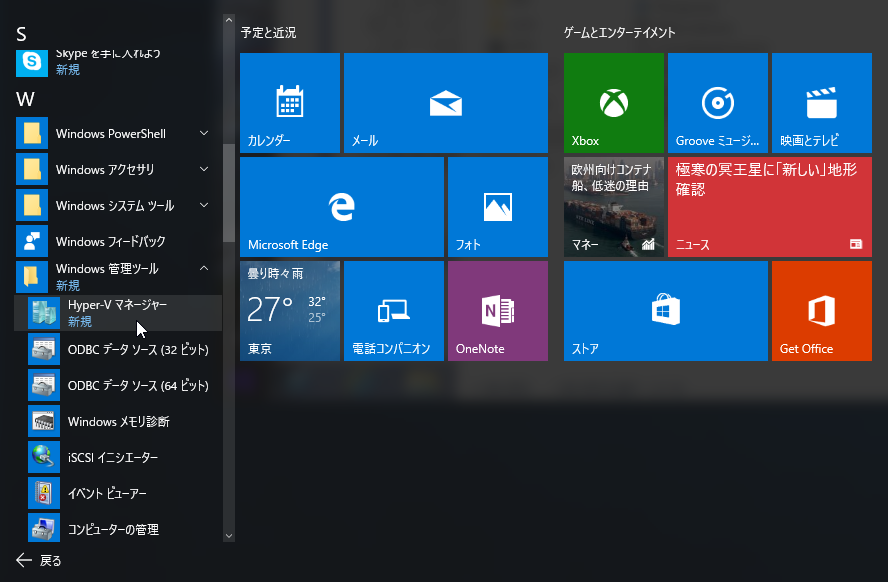This screenshot has width=888, height=582.
Task: Open the 映画とテレビ tile
Action: [x=822, y=103]
